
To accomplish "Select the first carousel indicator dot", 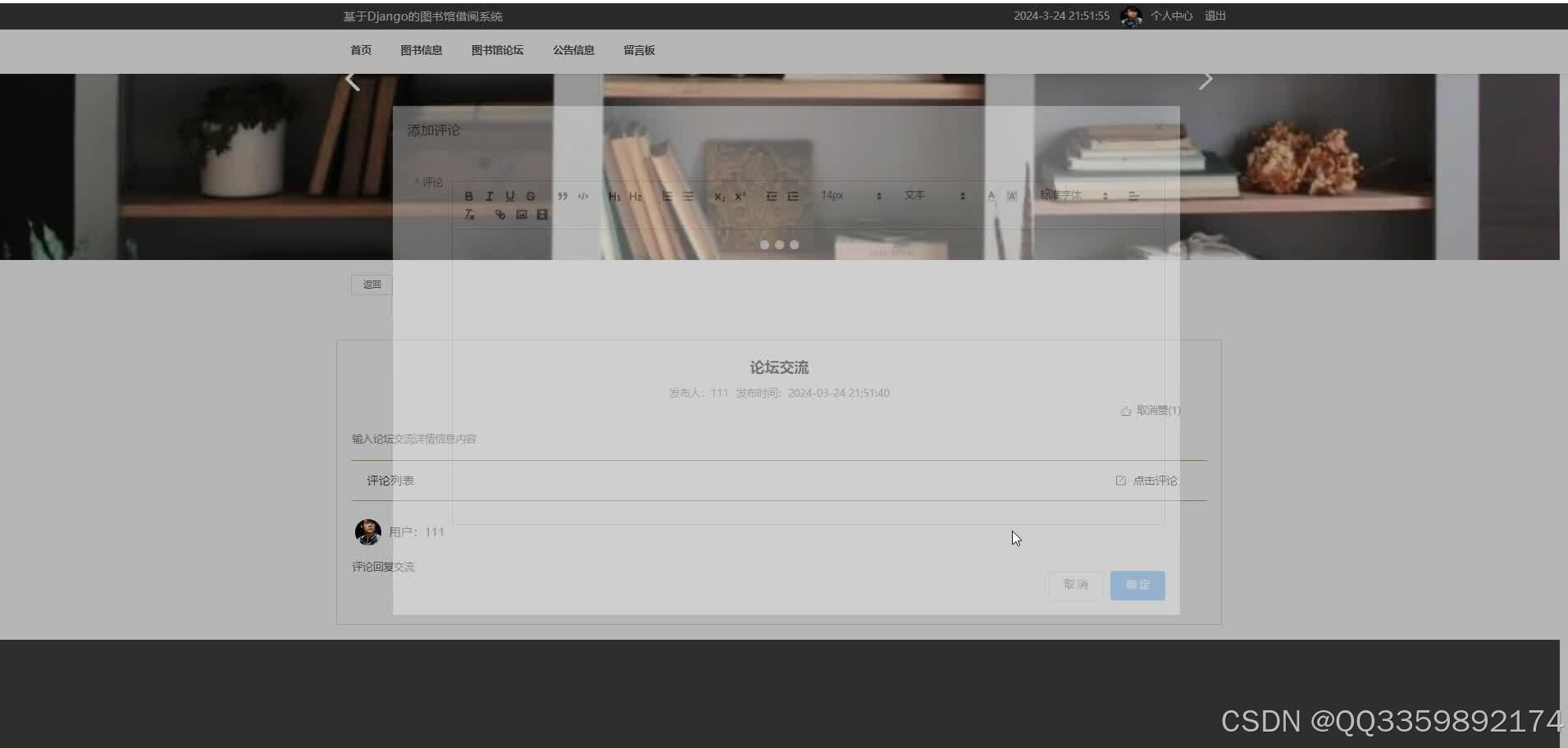I will (764, 244).
